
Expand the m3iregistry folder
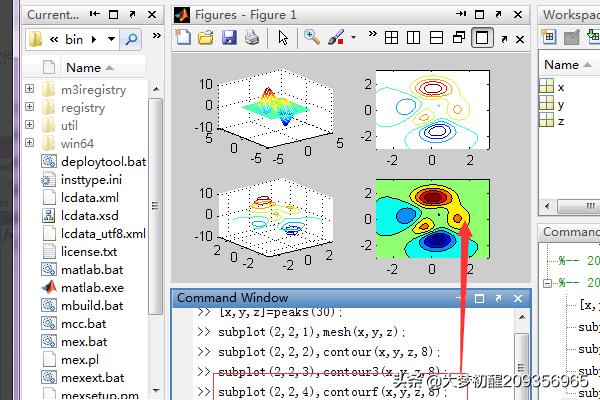[x=31, y=90]
